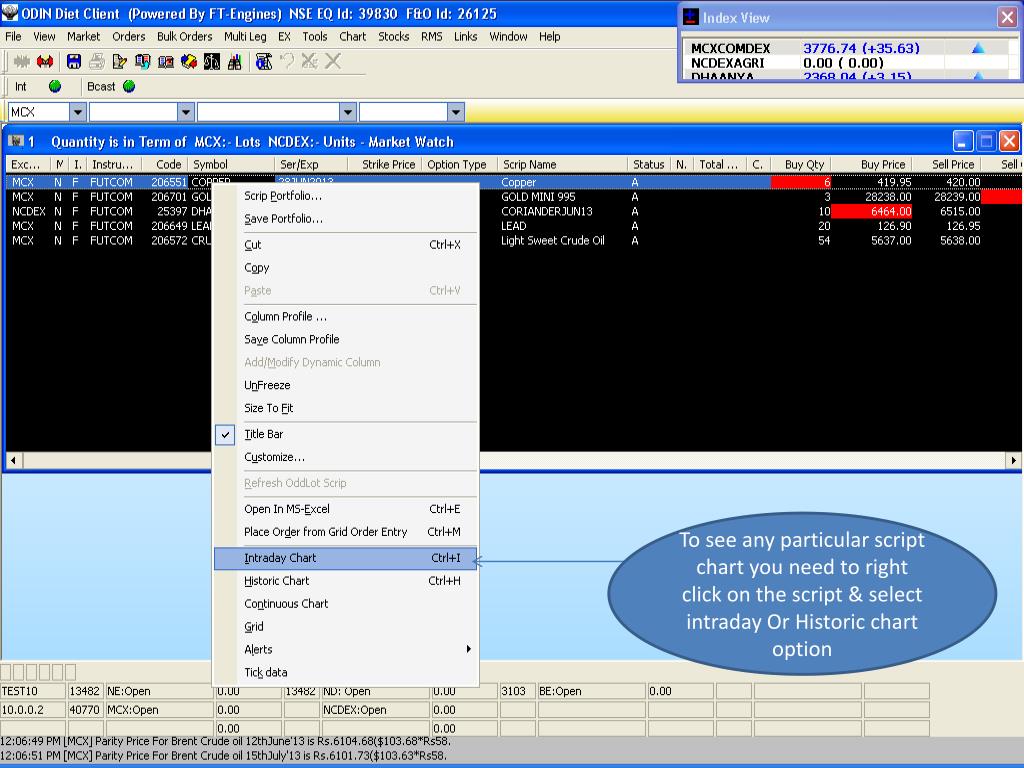Click the blue floppy disk save icon
Viewport: 1024px width, 768px height.
[x=74, y=61]
